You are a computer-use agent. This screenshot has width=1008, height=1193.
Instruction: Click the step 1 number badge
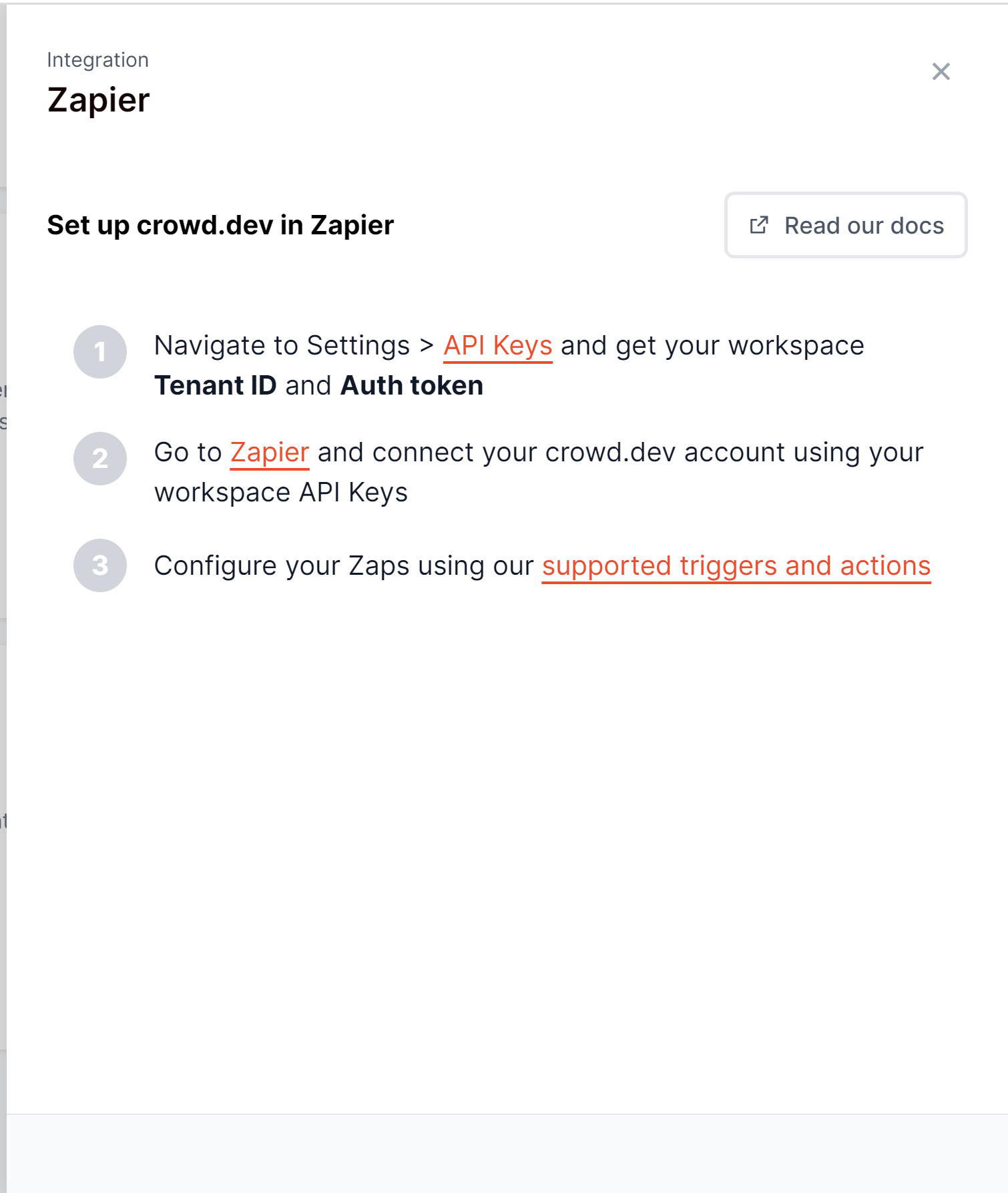pos(100,352)
